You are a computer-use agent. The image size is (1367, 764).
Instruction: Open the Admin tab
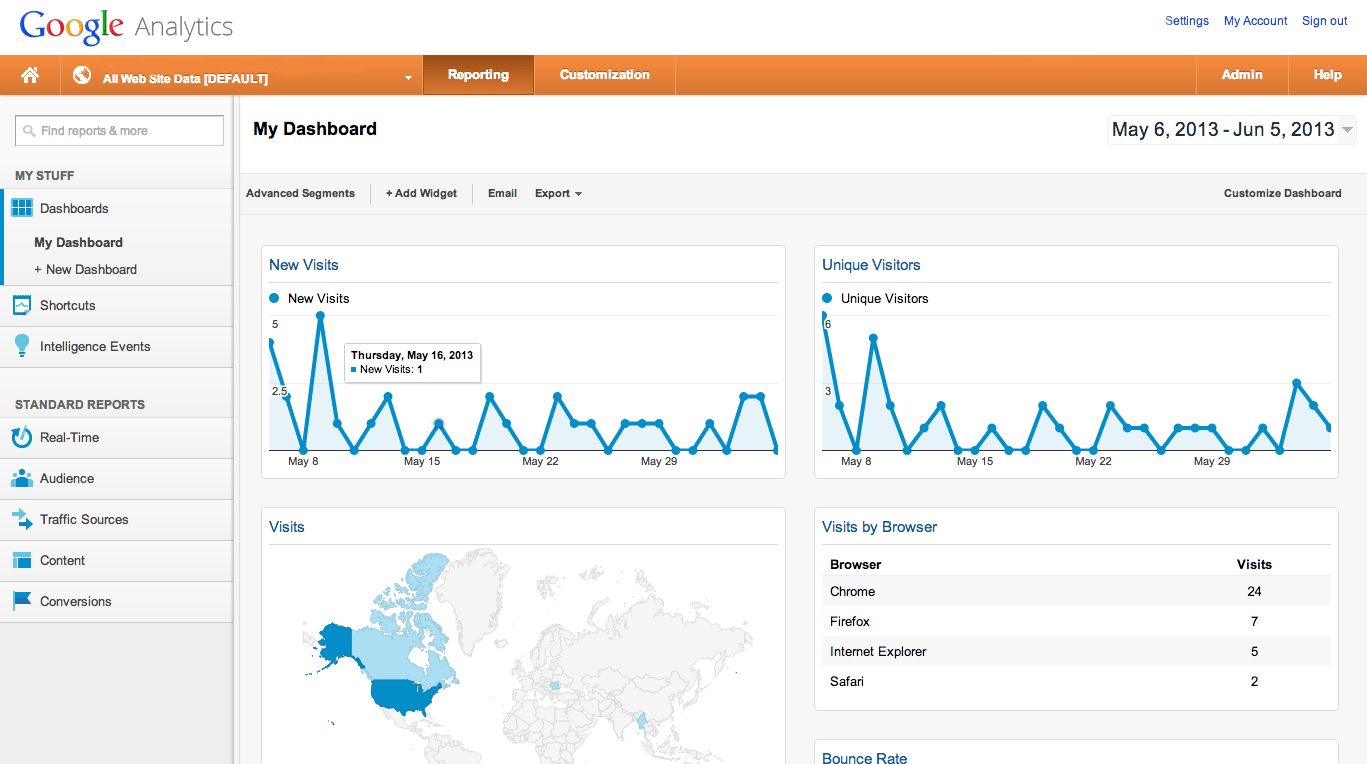(x=1242, y=75)
